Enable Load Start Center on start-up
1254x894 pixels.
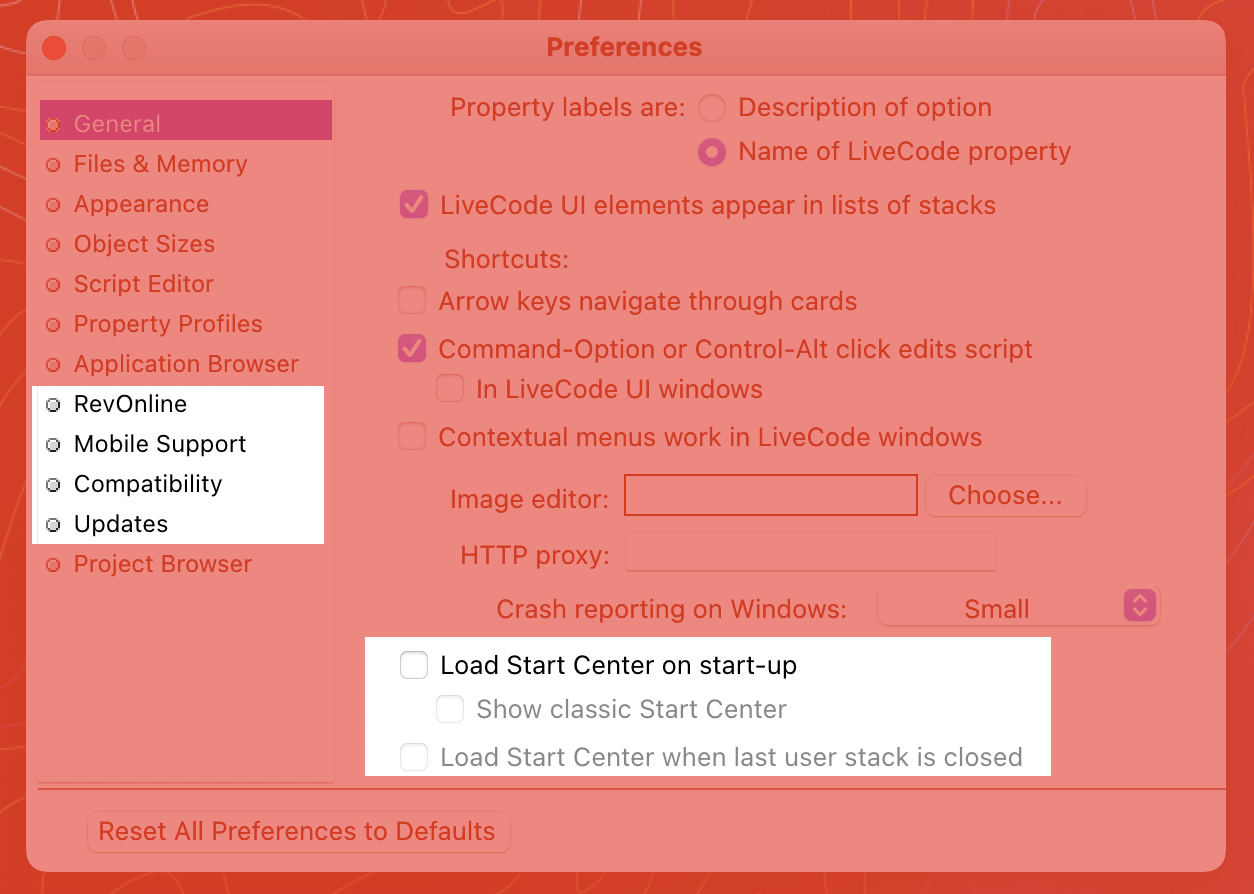coord(414,665)
